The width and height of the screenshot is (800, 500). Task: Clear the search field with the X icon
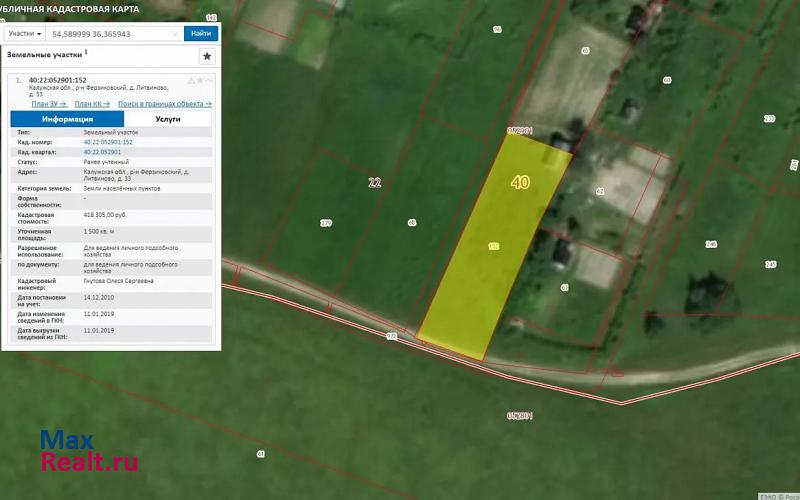coord(175,33)
